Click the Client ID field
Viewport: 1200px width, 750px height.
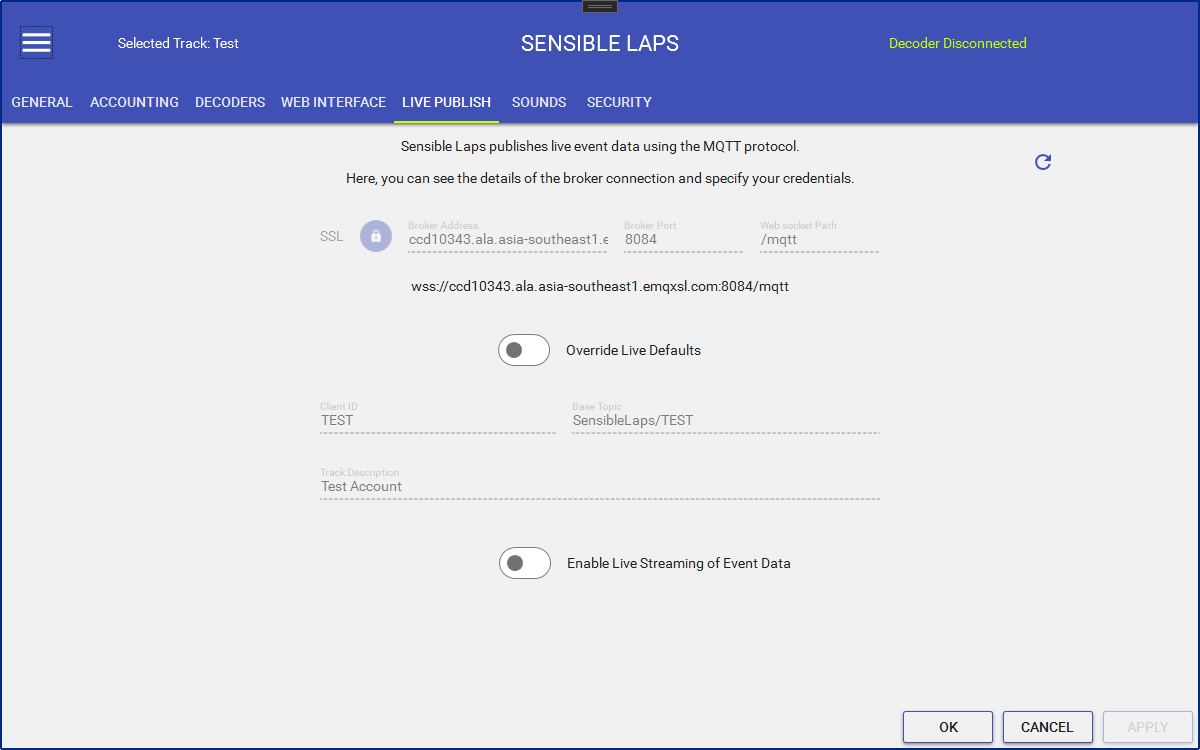pyautogui.click(x=438, y=417)
